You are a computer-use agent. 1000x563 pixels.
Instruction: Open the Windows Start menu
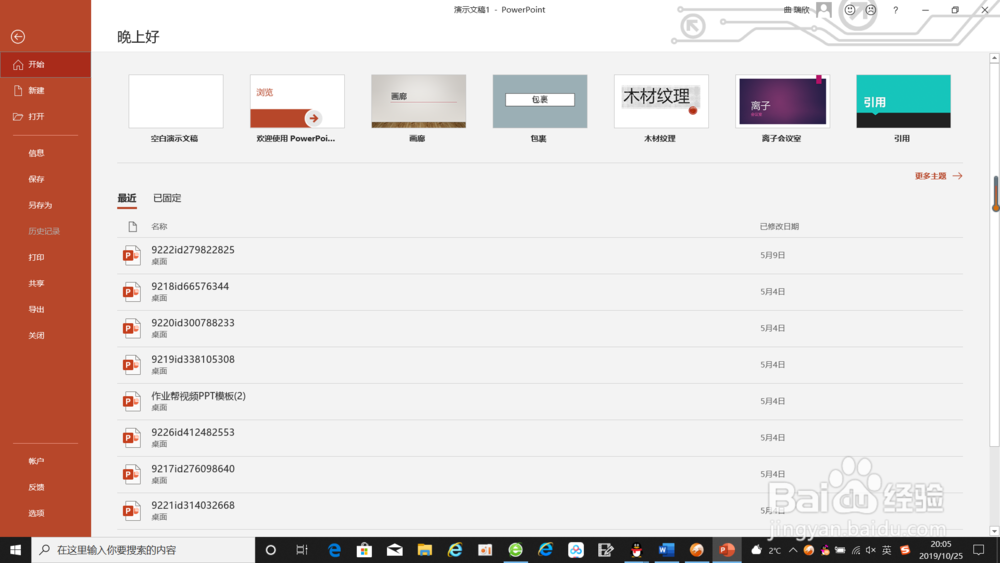15,550
